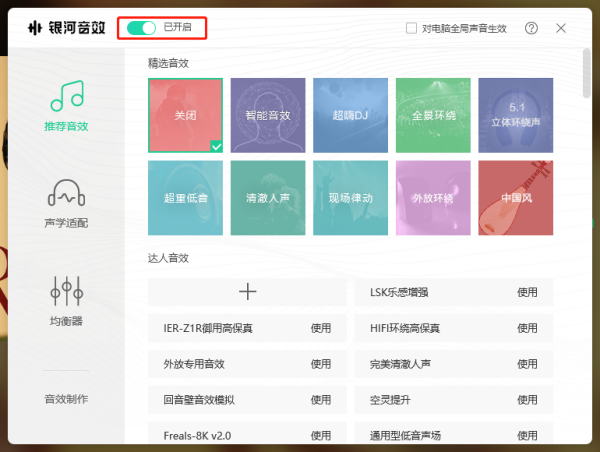Viewport: 600px width, 452px height.
Task: Click the LSK乐感增强 effect name
Action: (x=399, y=292)
